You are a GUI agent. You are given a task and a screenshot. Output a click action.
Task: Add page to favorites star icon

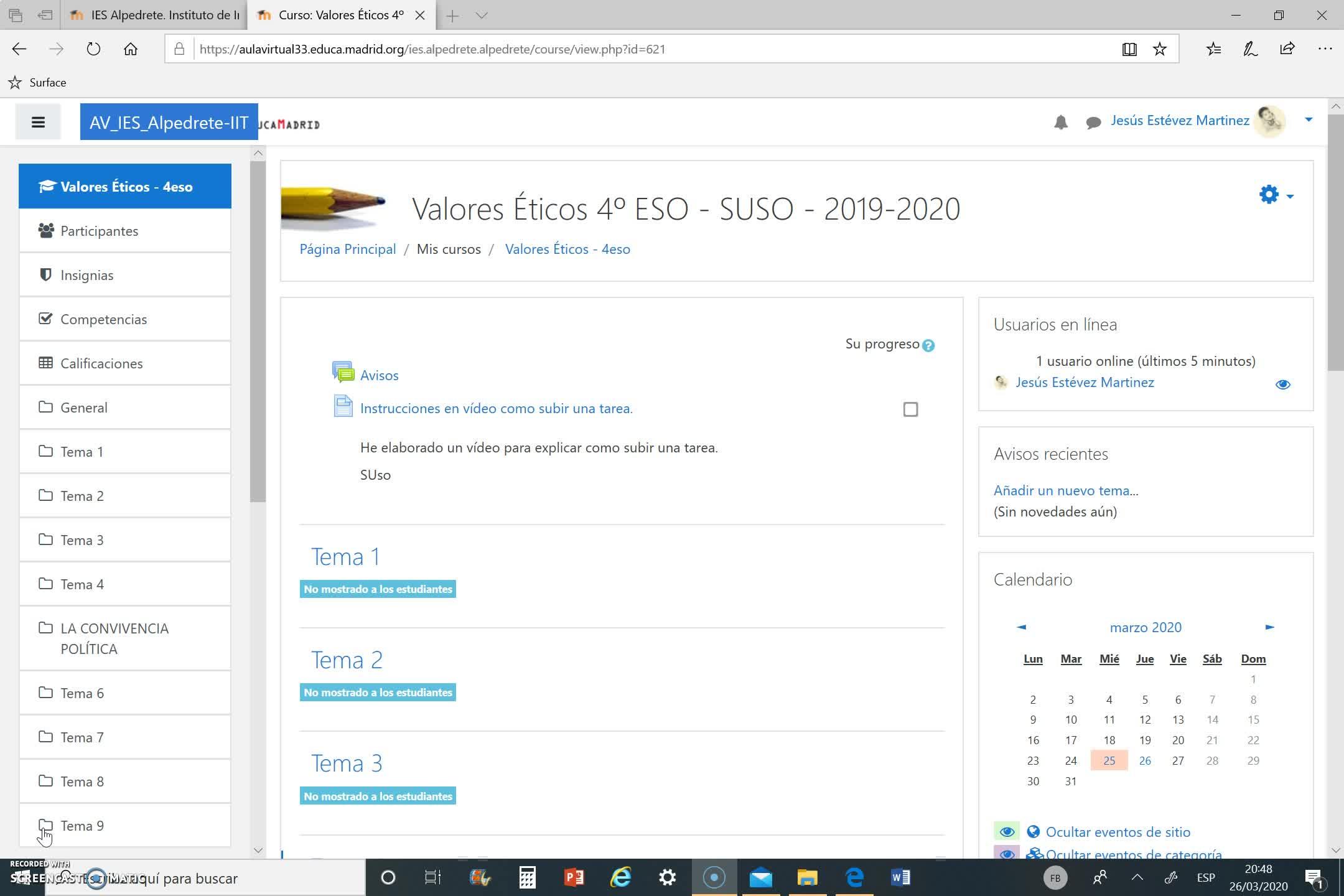[1160, 49]
